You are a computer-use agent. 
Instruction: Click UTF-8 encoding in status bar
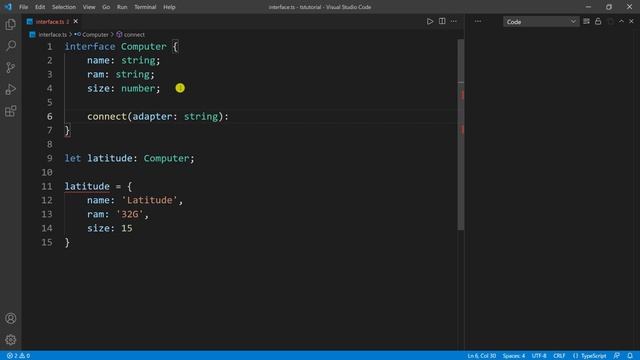click(x=539, y=356)
